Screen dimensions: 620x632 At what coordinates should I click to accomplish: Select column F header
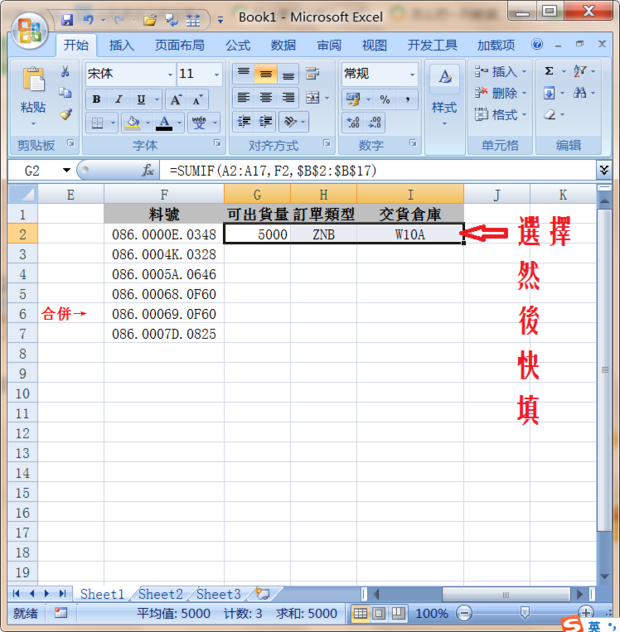[x=164, y=195]
